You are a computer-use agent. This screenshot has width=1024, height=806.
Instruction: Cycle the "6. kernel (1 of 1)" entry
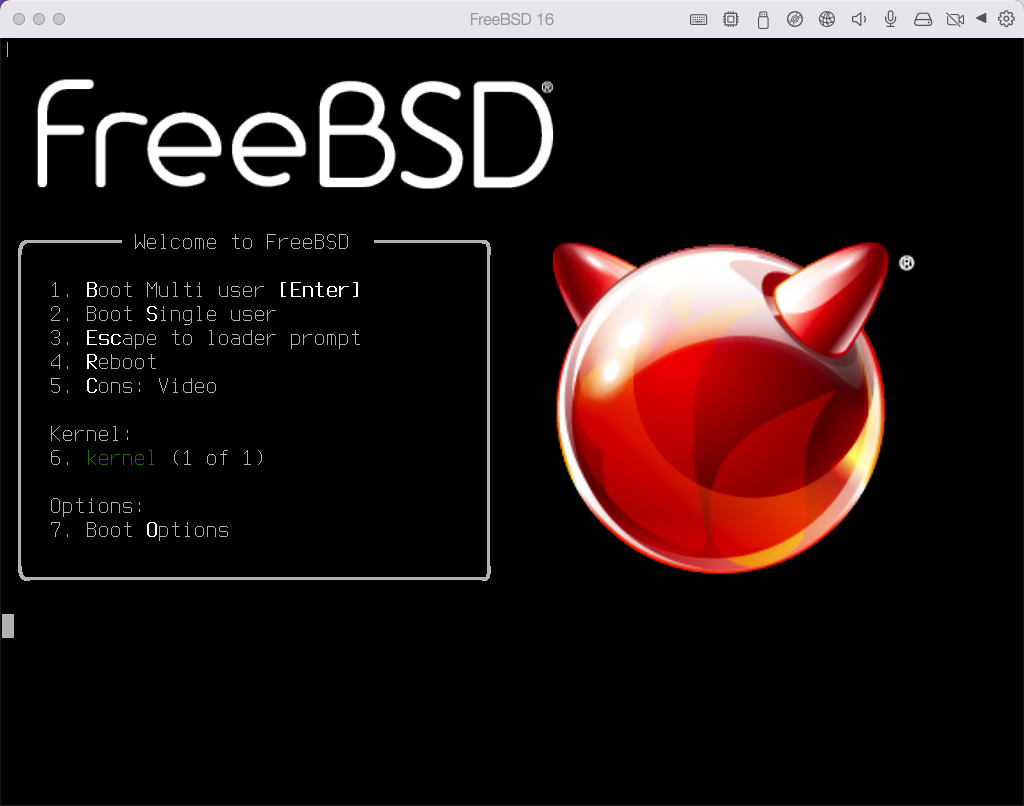[x=157, y=458]
